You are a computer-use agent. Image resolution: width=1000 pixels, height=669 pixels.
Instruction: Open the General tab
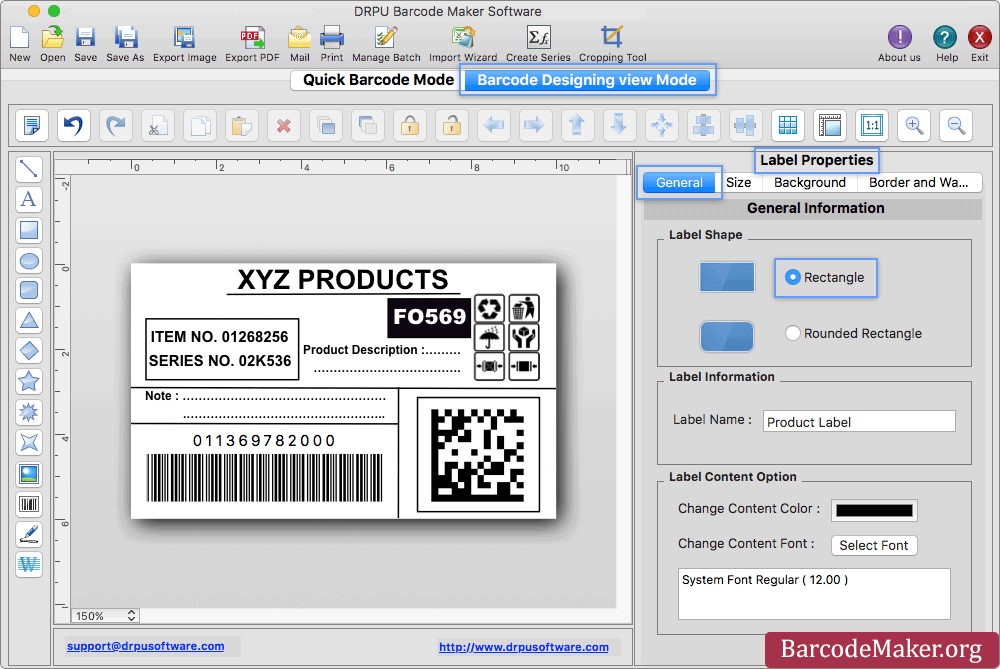[679, 182]
